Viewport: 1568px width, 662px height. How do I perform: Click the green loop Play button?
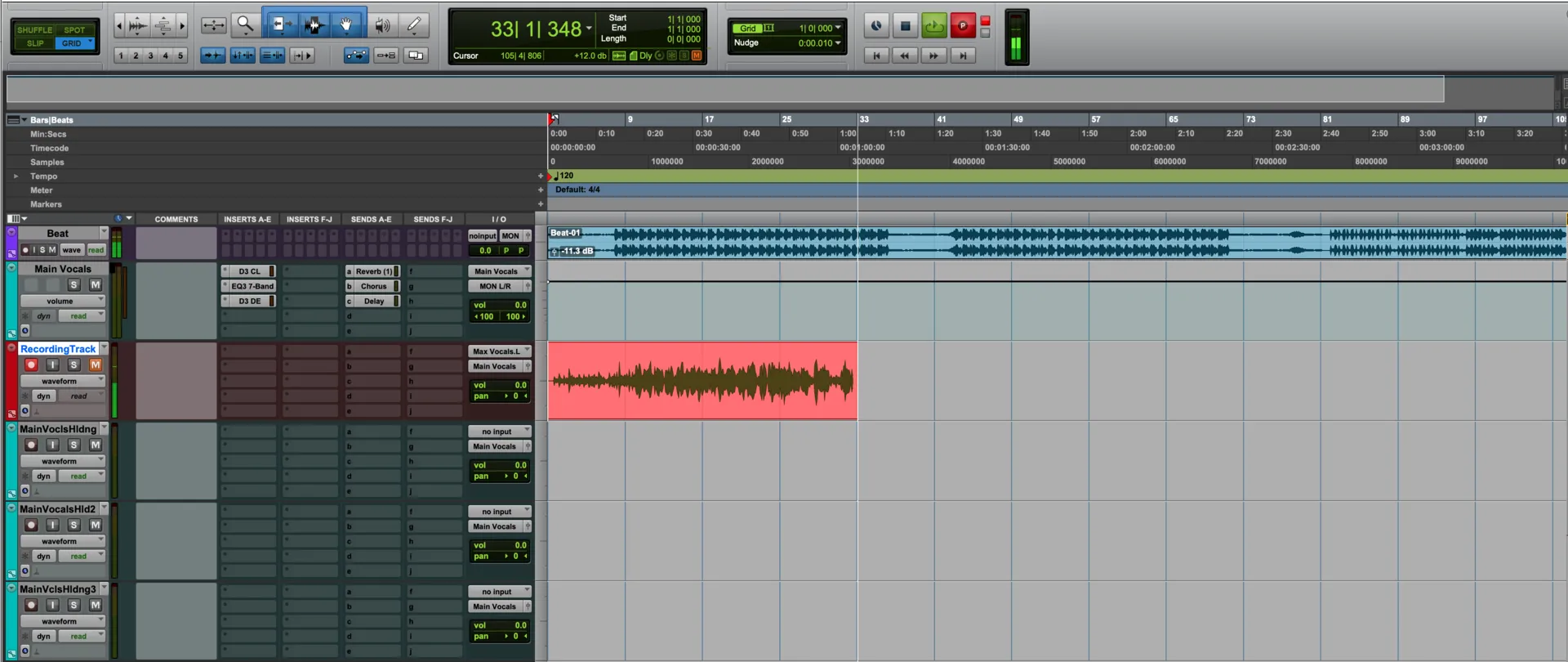[x=934, y=26]
